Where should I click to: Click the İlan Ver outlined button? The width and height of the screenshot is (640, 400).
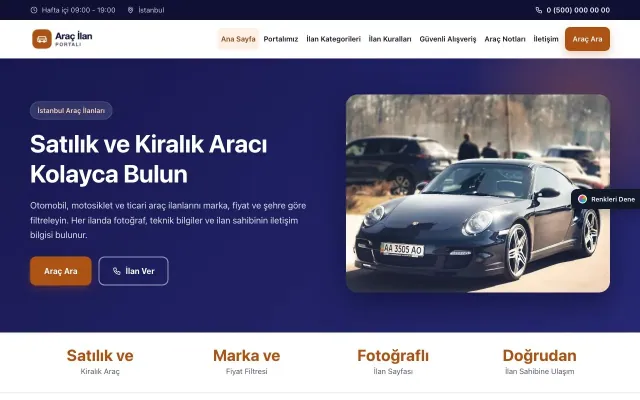133,271
